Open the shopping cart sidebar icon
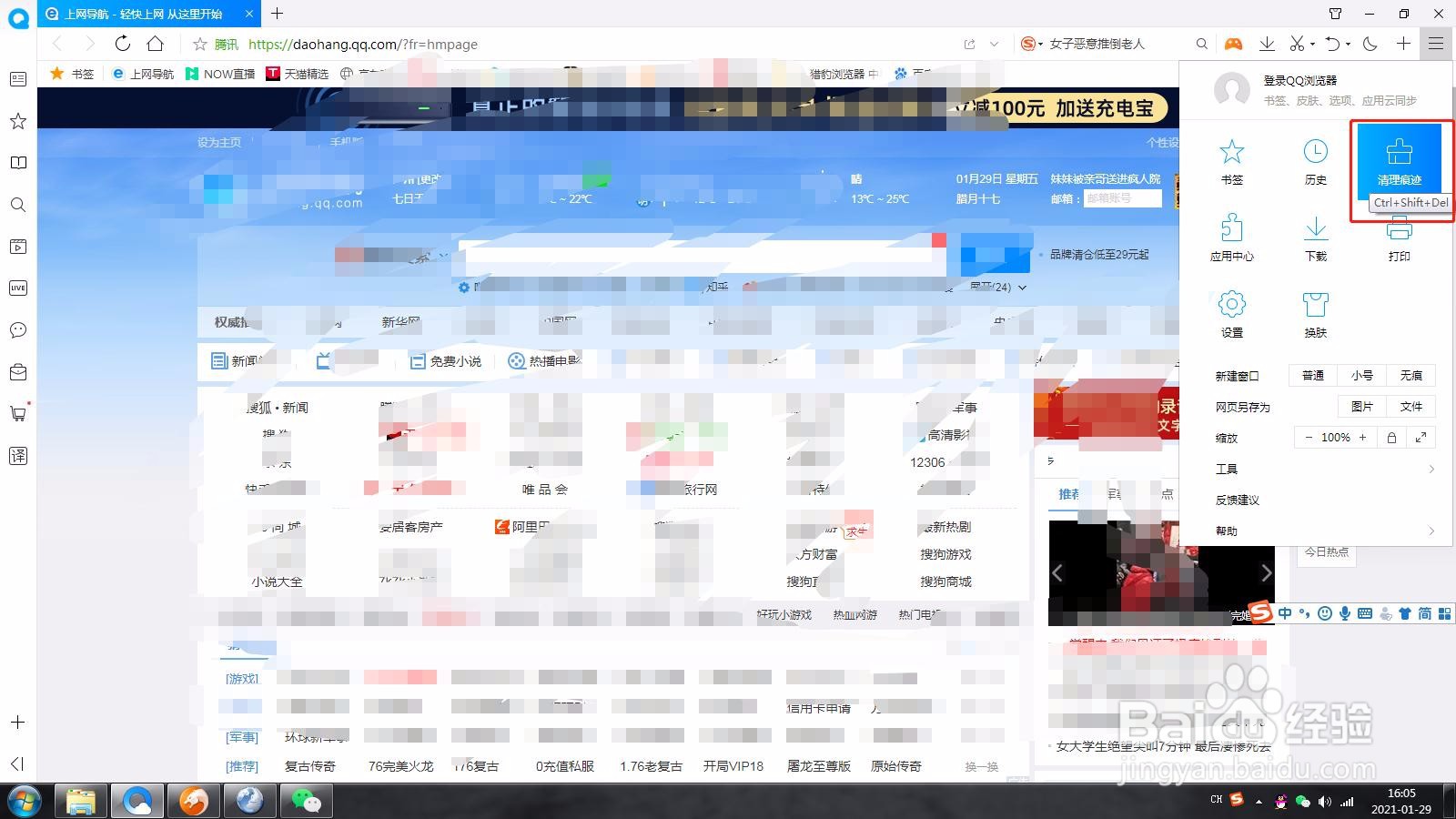Screen dimensions: 1456x819 (x=18, y=413)
